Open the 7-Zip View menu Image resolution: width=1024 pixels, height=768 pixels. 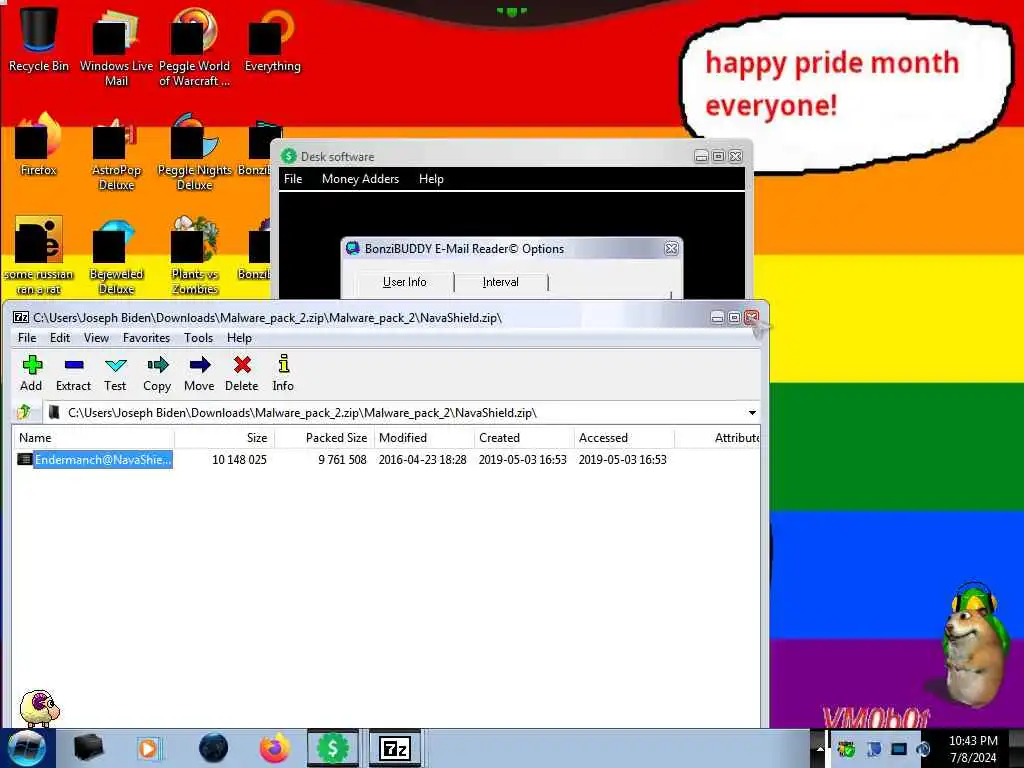click(x=96, y=338)
